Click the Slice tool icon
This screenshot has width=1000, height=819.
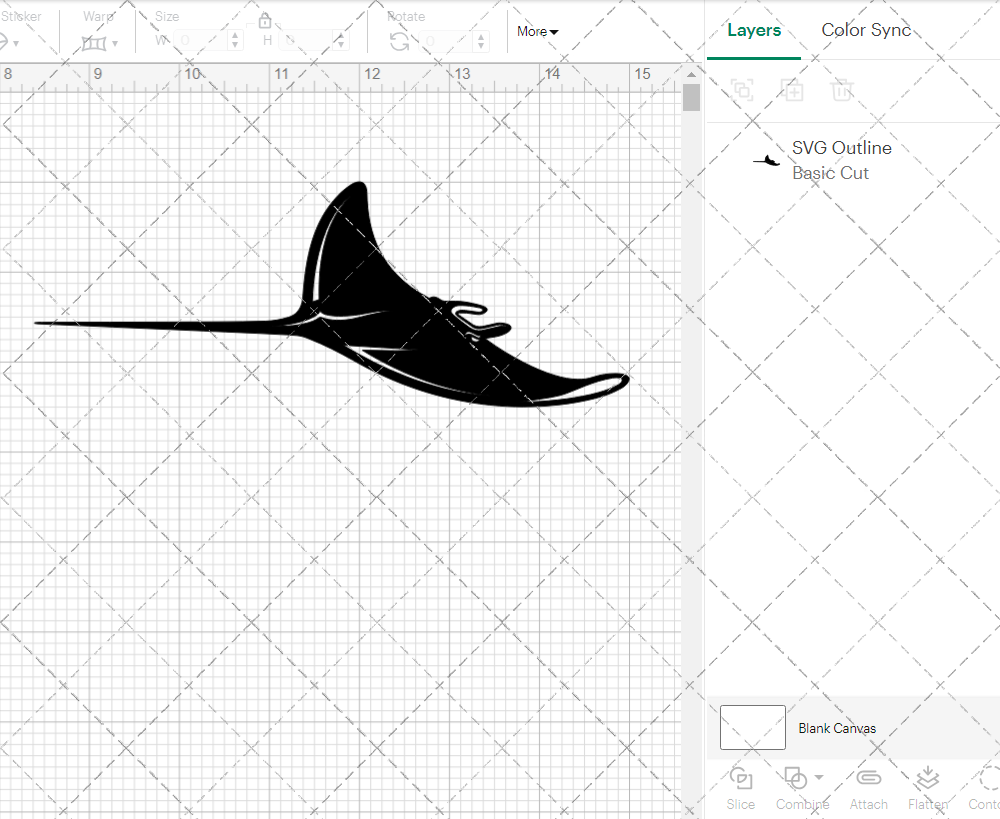(740, 779)
